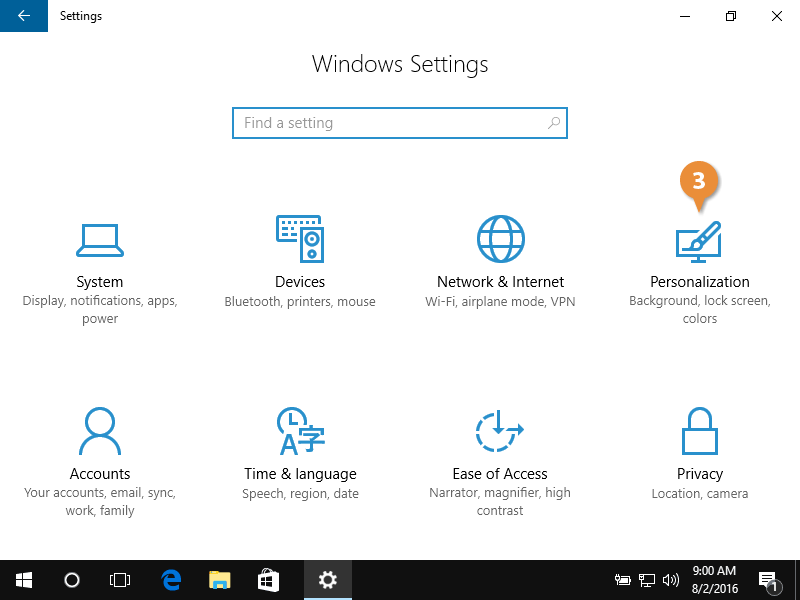Open the Store app on the taskbar
800x600 pixels.
[x=268, y=580]
